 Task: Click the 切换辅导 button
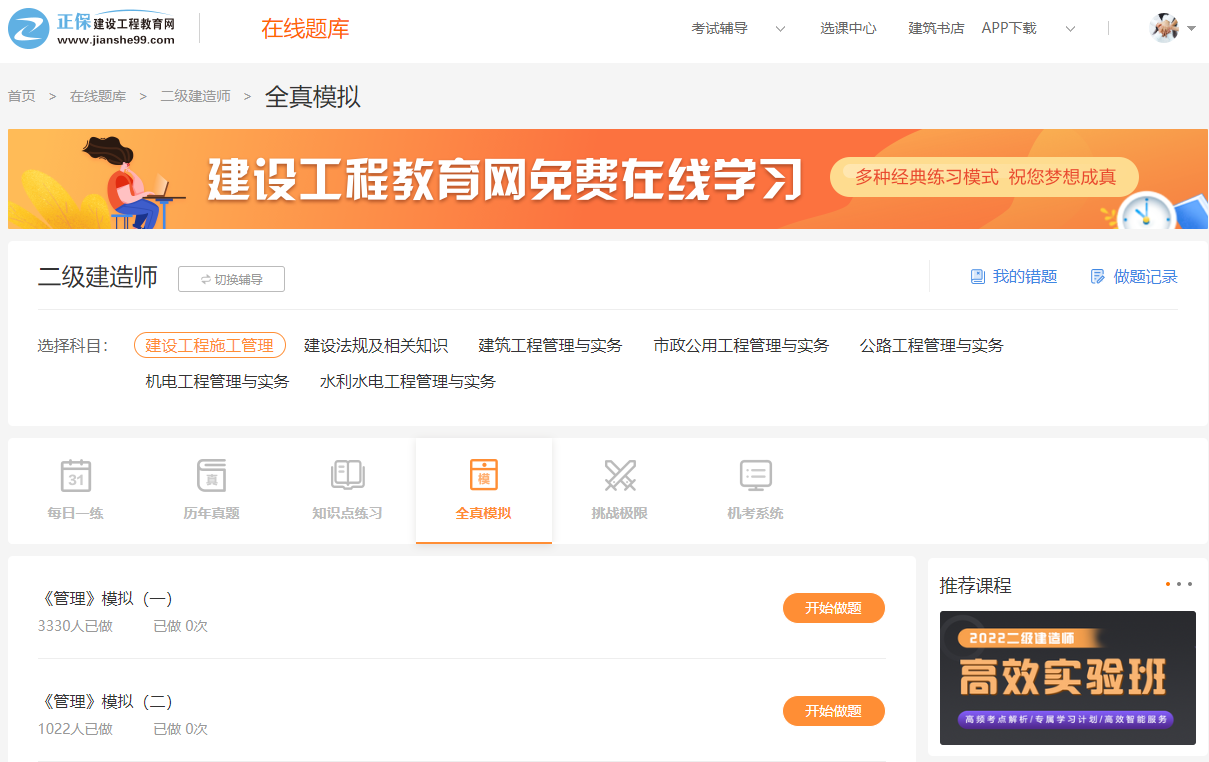pyautogui.click(x=231, y=279)
